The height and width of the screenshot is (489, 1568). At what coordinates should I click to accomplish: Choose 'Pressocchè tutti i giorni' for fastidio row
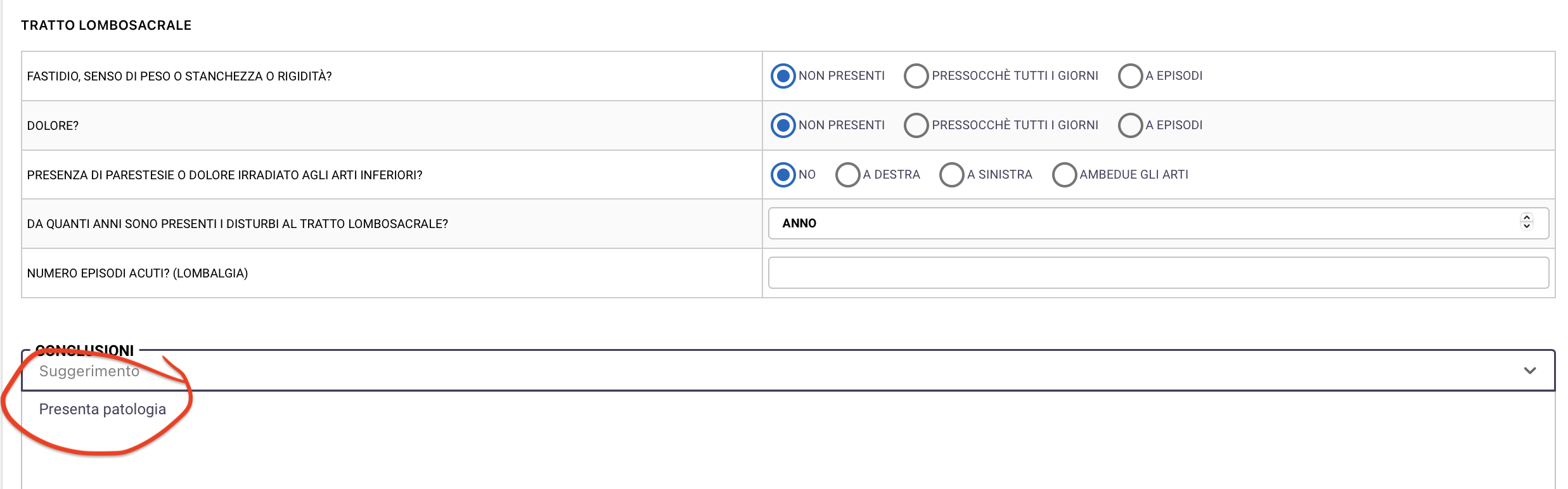pos(916,76)
